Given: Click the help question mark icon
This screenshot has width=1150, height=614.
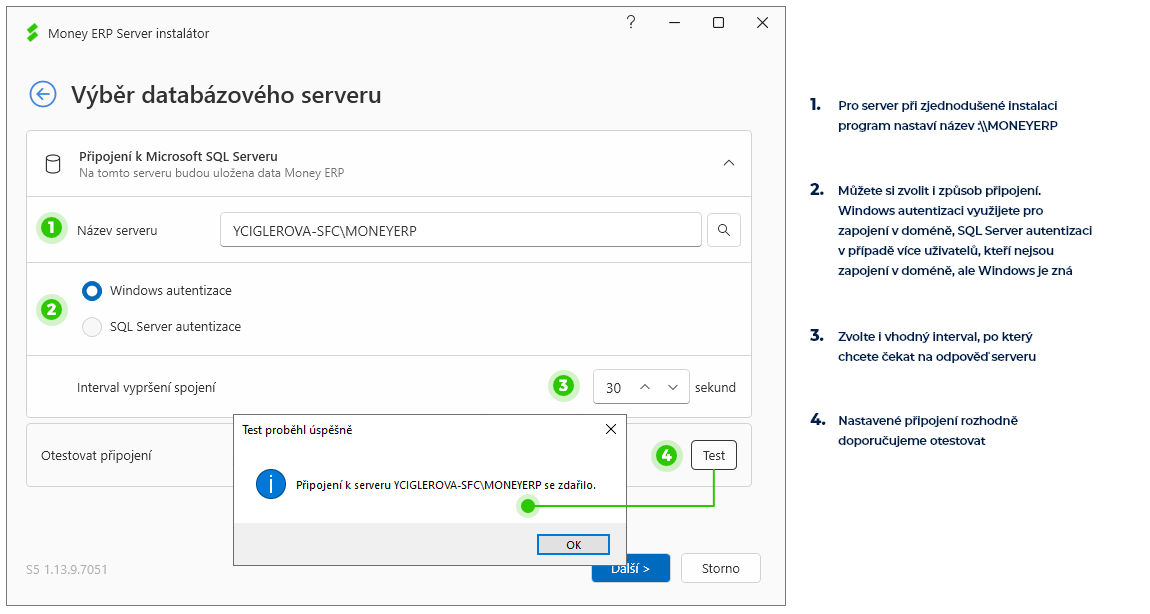Looking at the screenshot, I should (x=631, y=22).
